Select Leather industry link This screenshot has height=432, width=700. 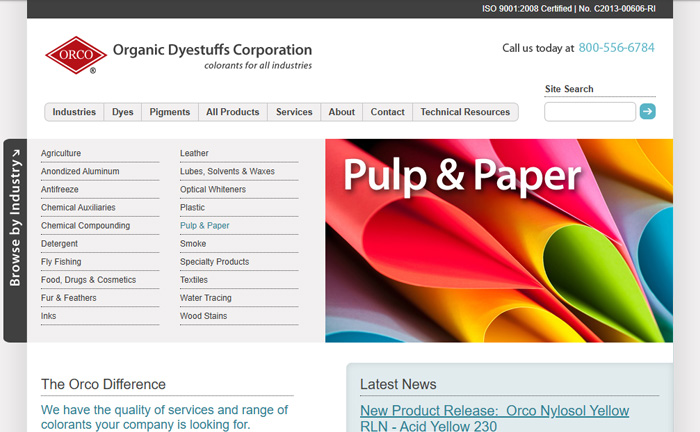pyautogui.click(x=194, y=153)
